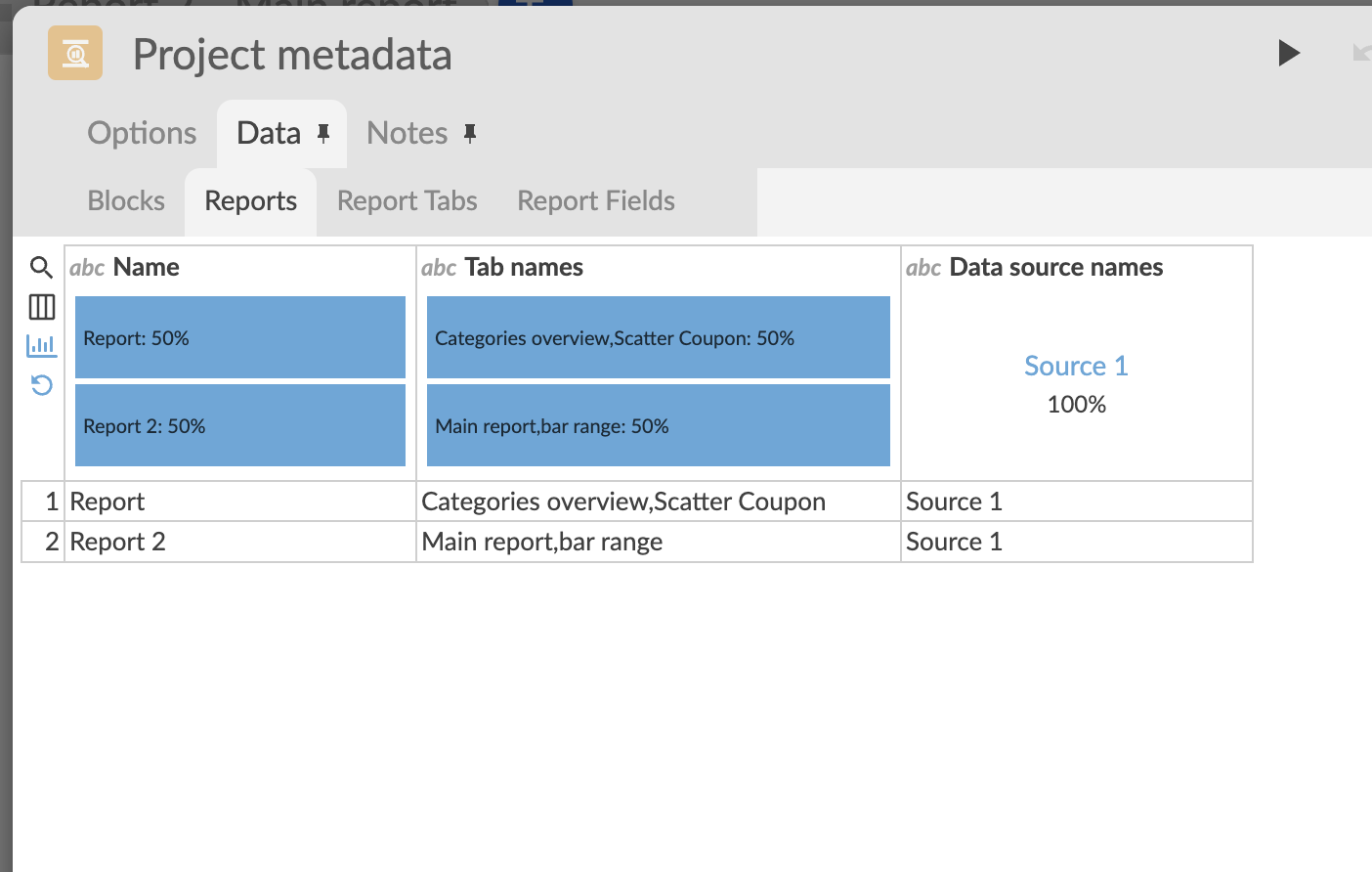Click the Source 1 link in statistics
Screen dimensions: 1372x872
[1076, 366]
